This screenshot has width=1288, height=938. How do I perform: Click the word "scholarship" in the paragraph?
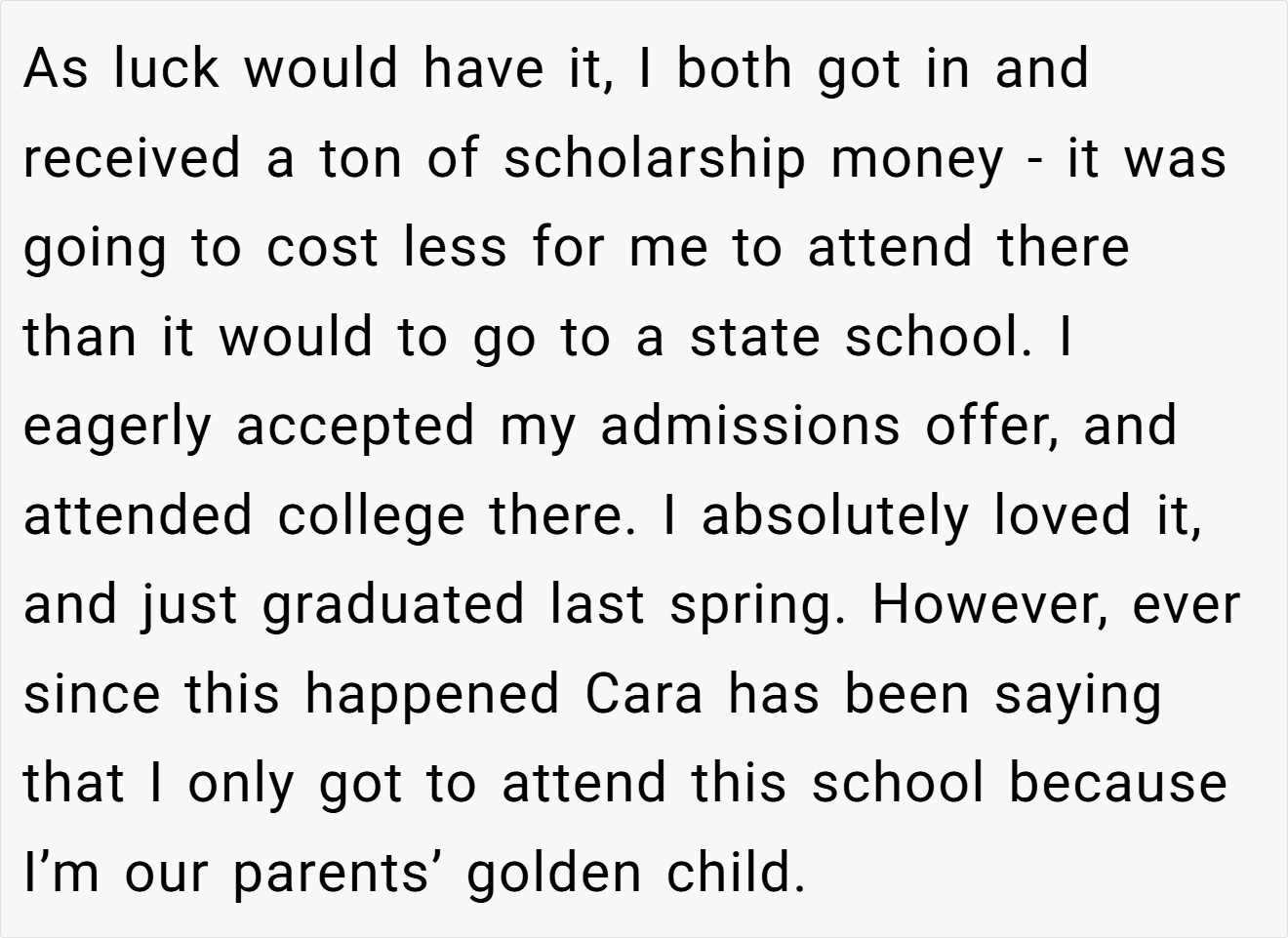pyautogui.click(x=655, y=159)
